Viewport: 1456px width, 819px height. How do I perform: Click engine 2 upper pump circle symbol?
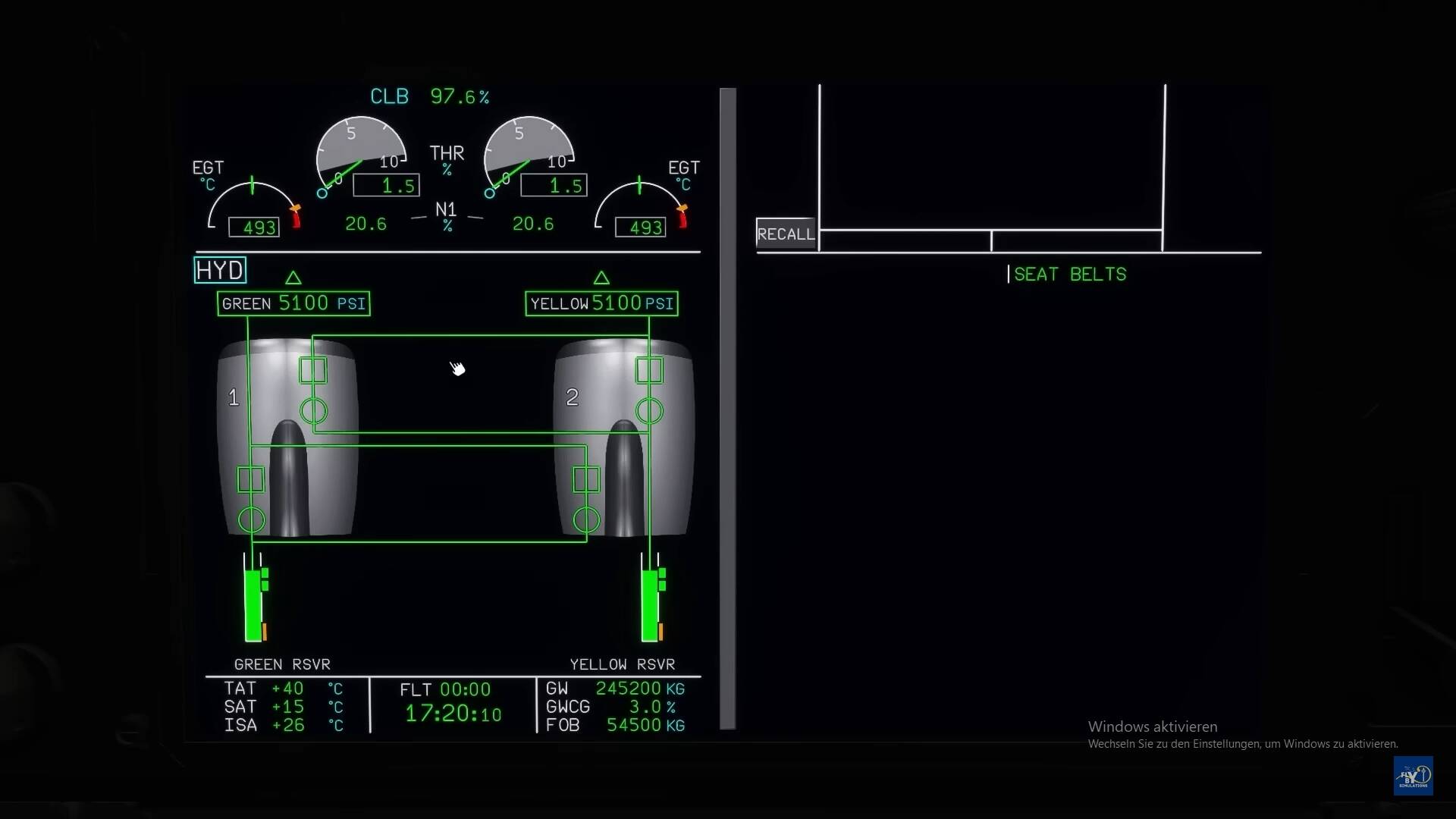pos(649,411)
